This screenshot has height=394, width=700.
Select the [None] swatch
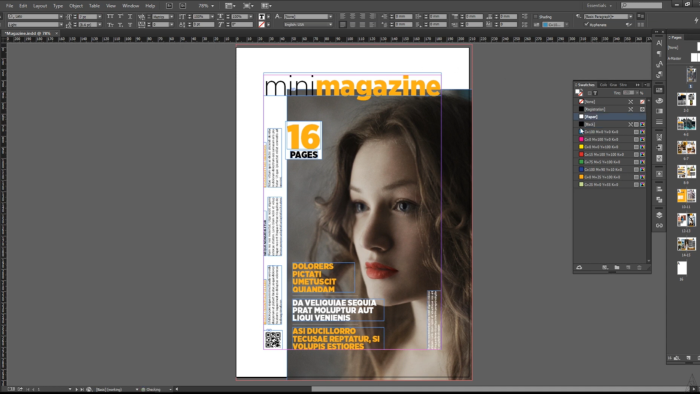[610, 102]
